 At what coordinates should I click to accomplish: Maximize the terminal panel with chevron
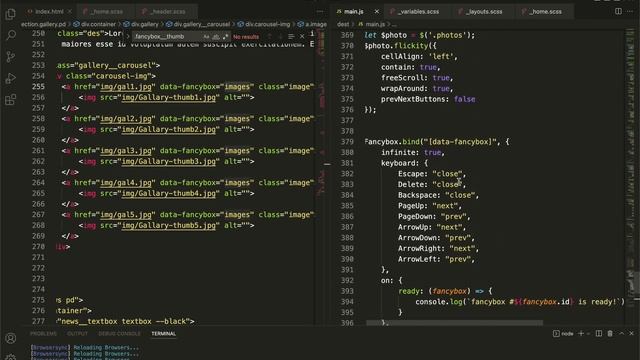[621, 333]
